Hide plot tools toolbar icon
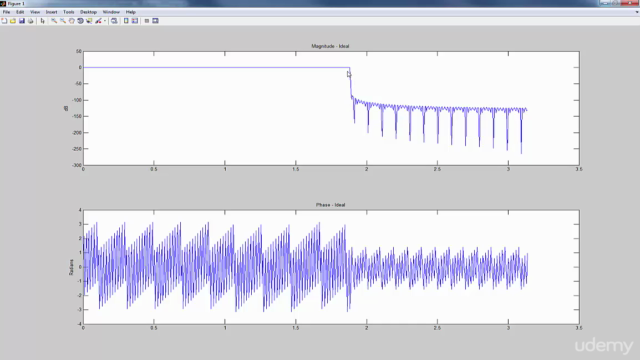This screenshot has width=640, height=360. click(x=147, y=21)
